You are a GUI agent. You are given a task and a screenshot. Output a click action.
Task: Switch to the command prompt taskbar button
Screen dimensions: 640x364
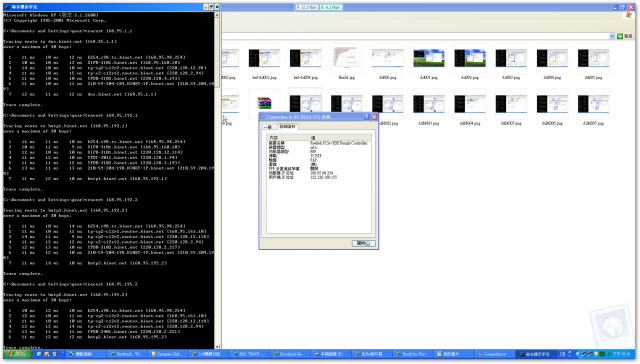[x=536, y=354]
